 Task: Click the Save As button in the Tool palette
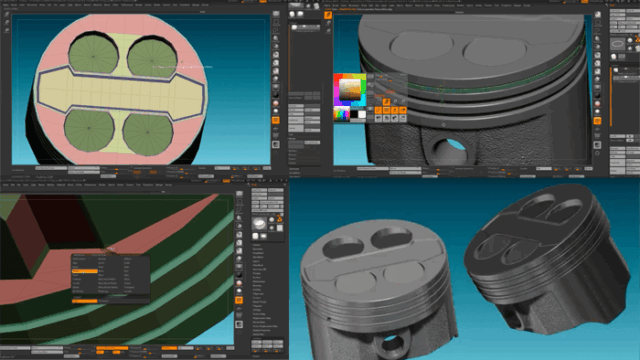click(276, 190)
